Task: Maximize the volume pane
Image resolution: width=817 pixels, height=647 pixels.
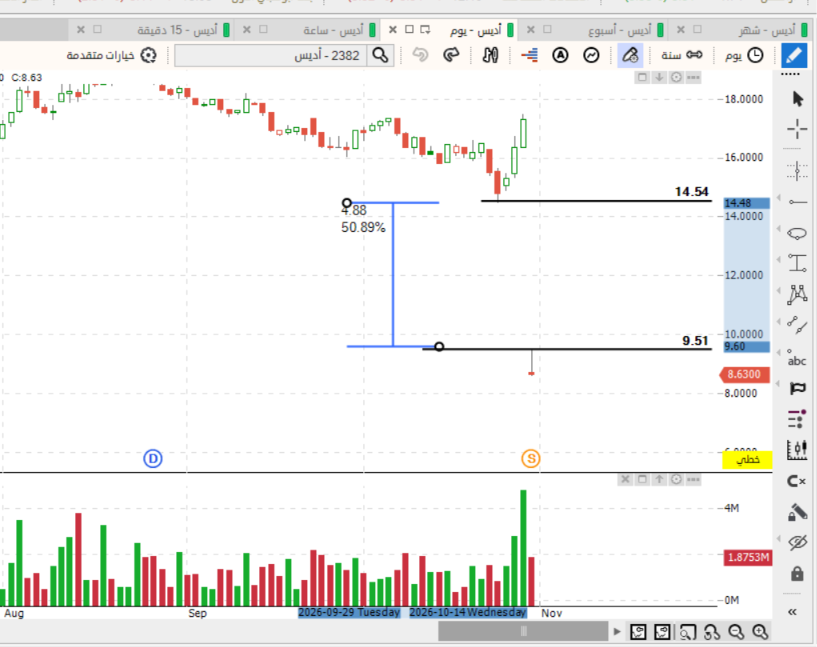Action: pos(642,479)
